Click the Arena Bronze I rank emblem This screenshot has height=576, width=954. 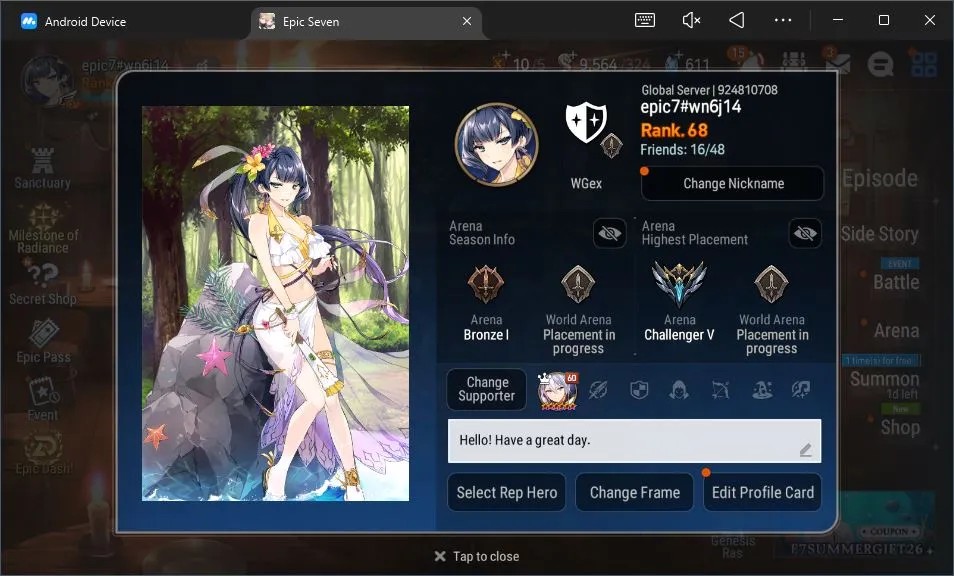[x=486, y=284]
